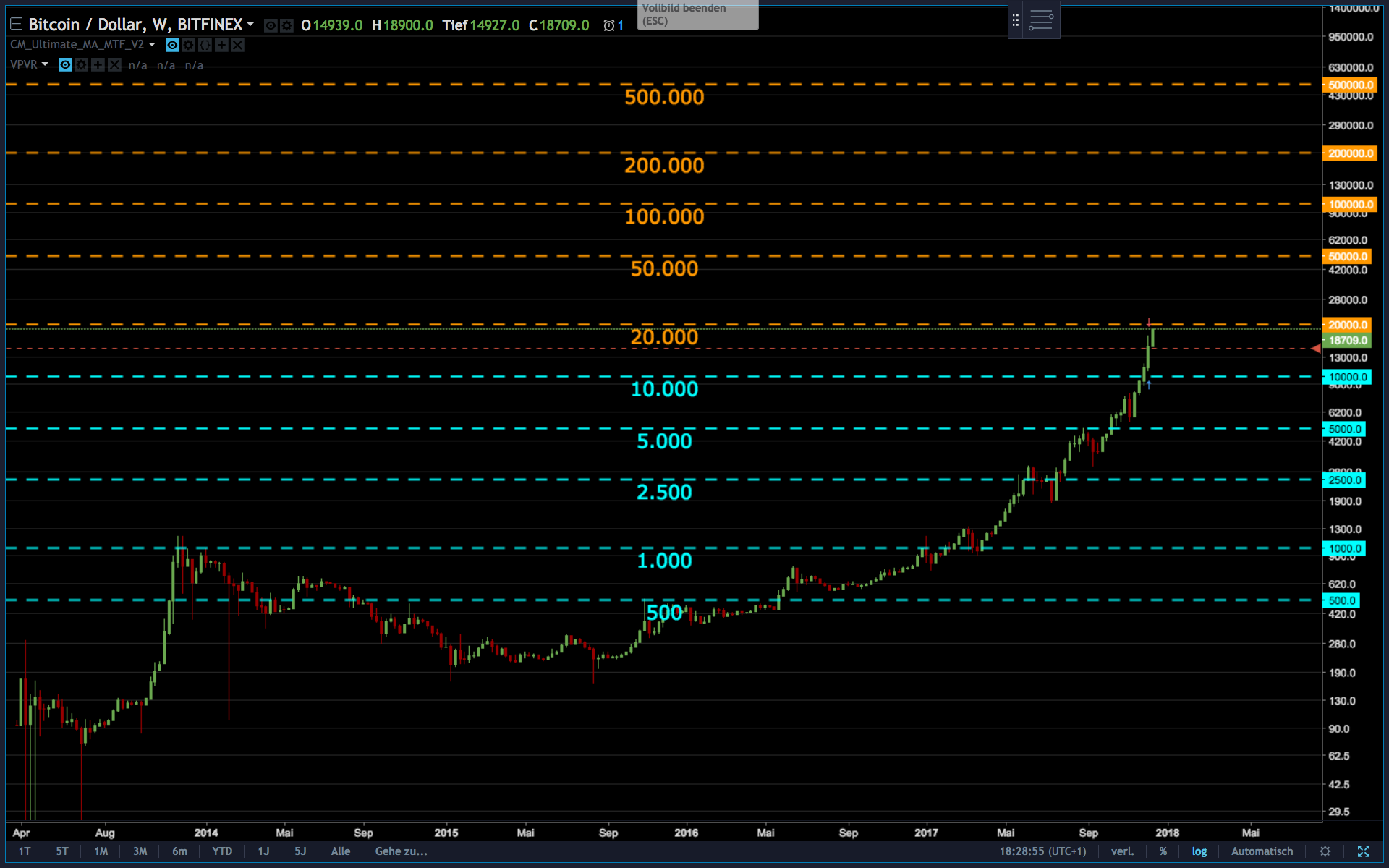The height and width of the screenshot is (868, 1389).
Task: Click plus icon on CM_Ultimate_MA_MTF_V2 row
Action: pyautogui.click(x=221, y=45)
